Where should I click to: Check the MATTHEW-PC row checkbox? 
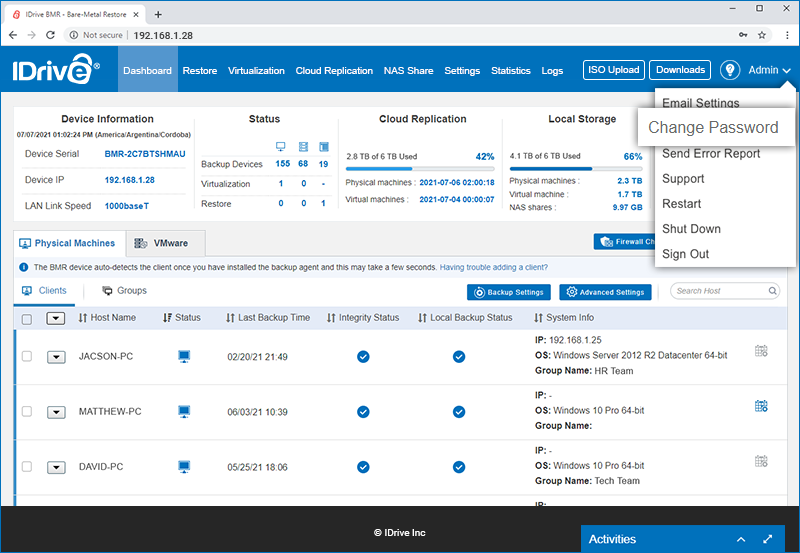(x=27, y=411)
